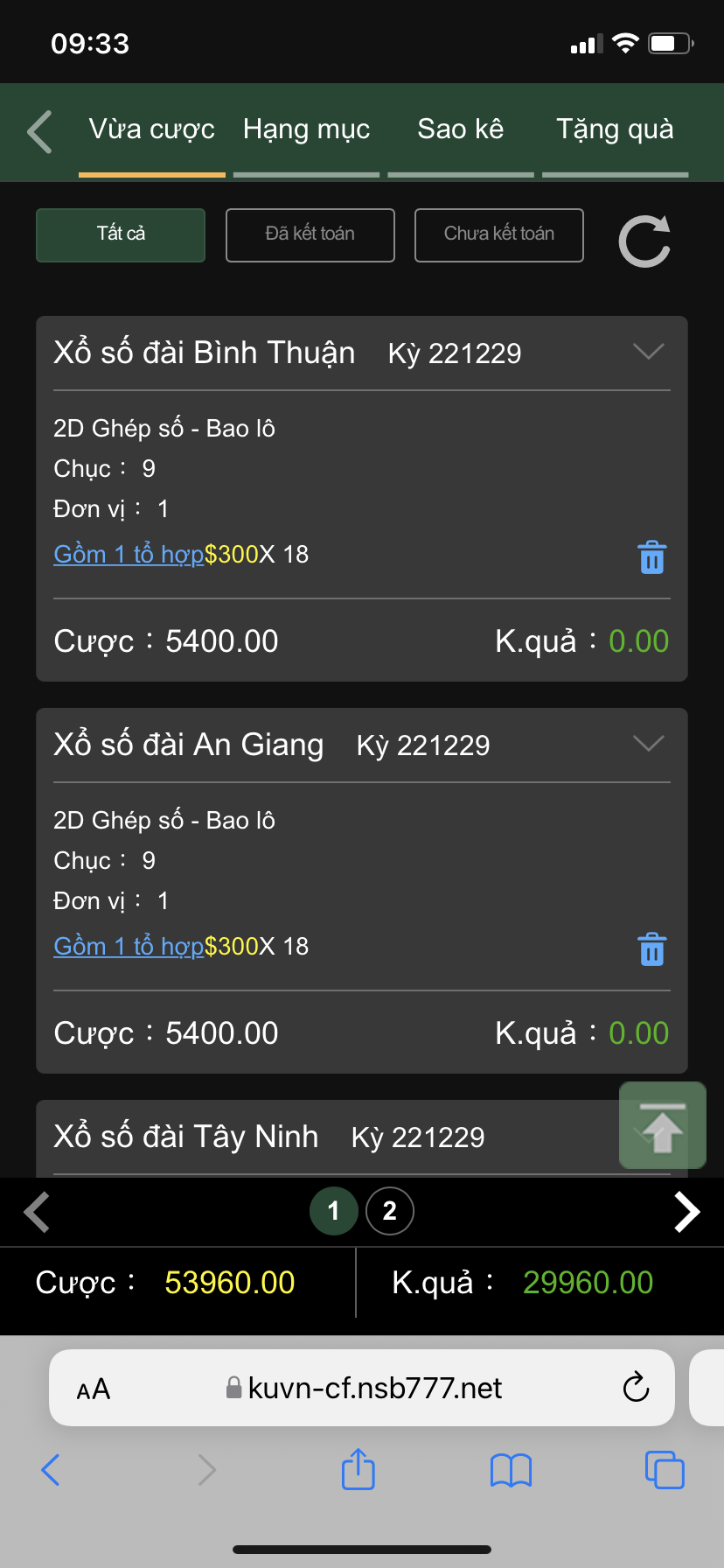Tap the Safari share icon
724x1568 pixels.
(x=358, y=1469)
